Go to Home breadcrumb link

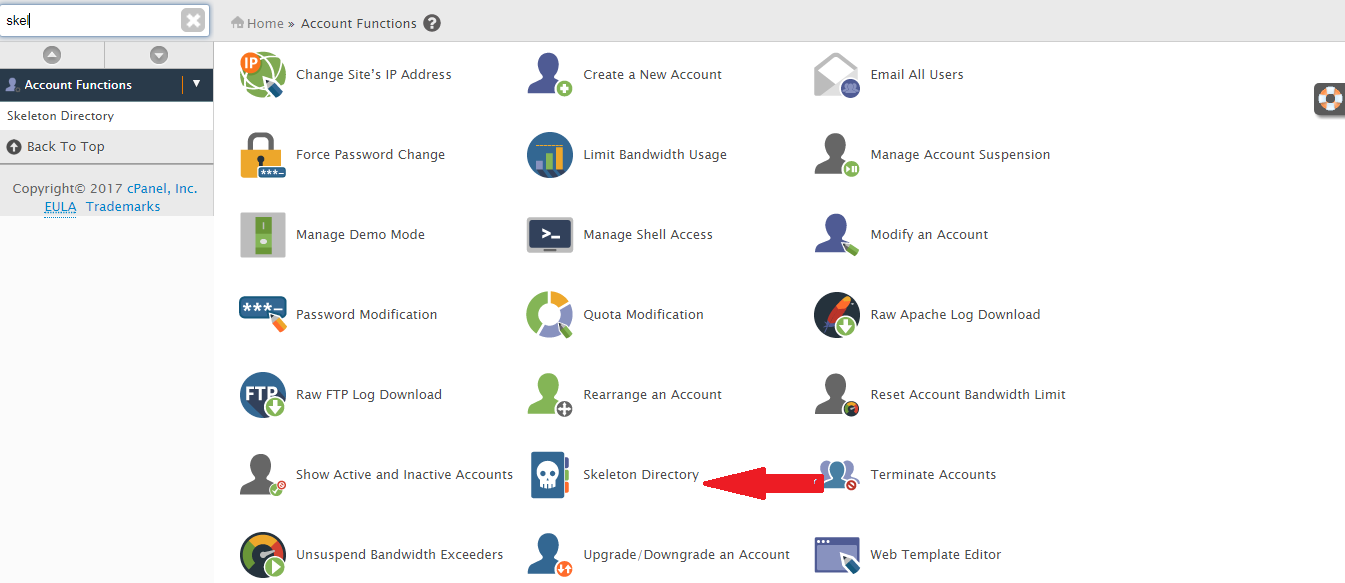click(265, 23)
